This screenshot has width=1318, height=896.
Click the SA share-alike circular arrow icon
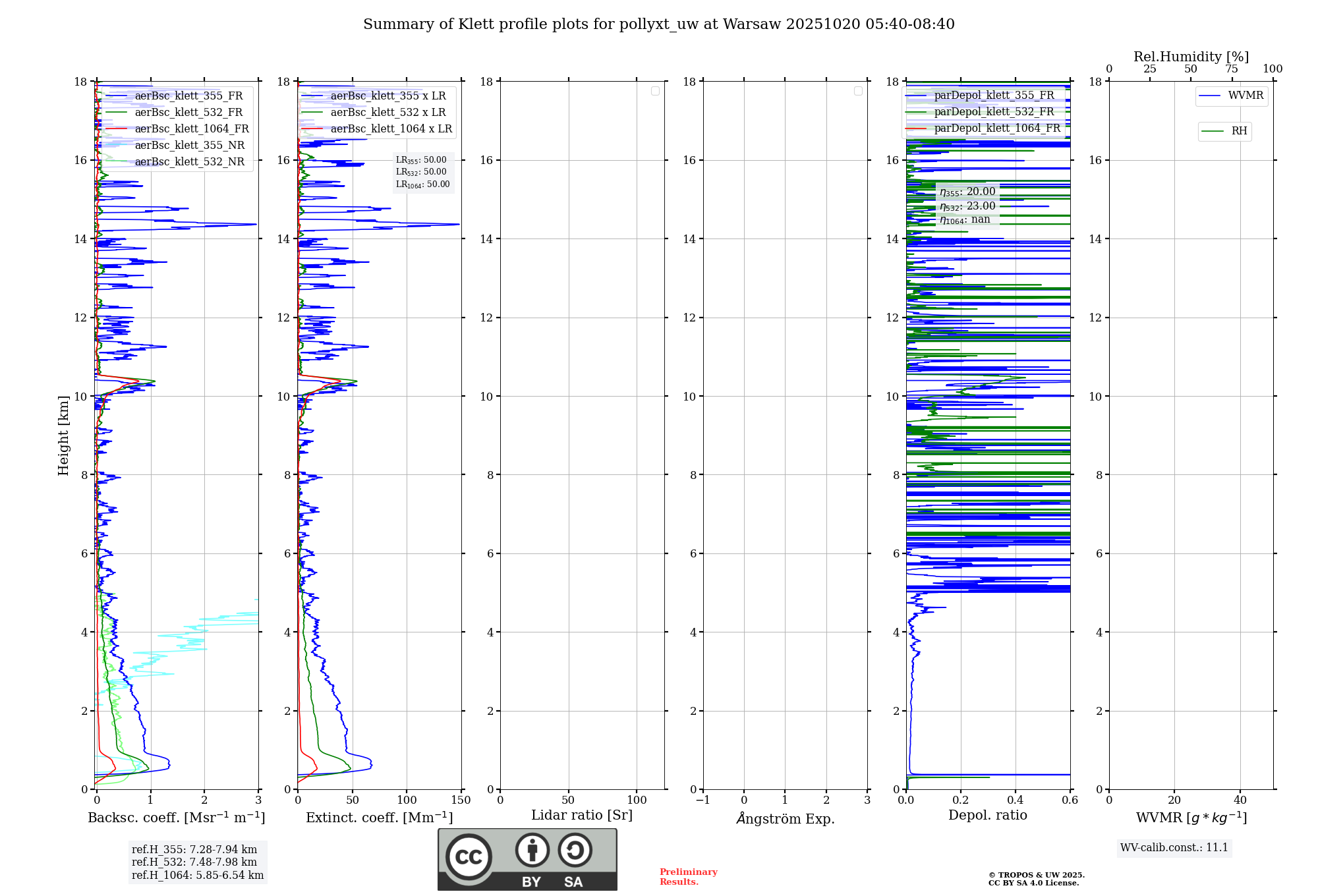pyautogui.click(x=575, y=850)
